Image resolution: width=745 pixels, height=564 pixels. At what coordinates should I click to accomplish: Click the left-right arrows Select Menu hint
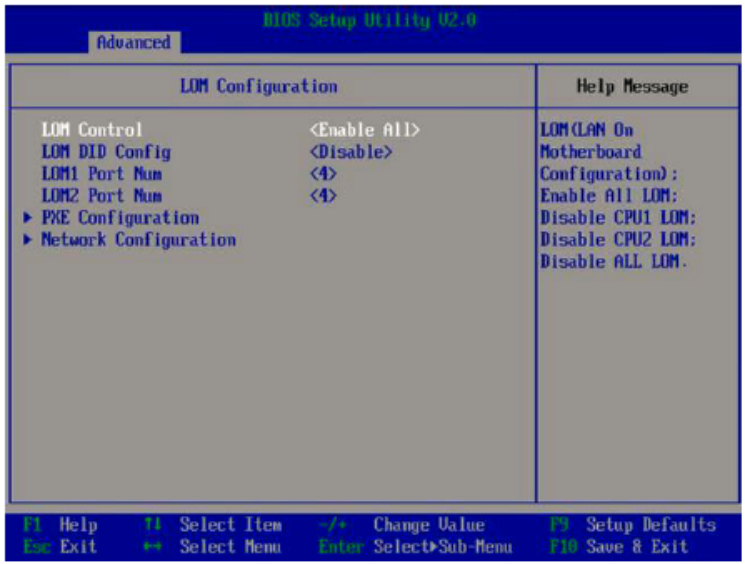click(214, 547)
